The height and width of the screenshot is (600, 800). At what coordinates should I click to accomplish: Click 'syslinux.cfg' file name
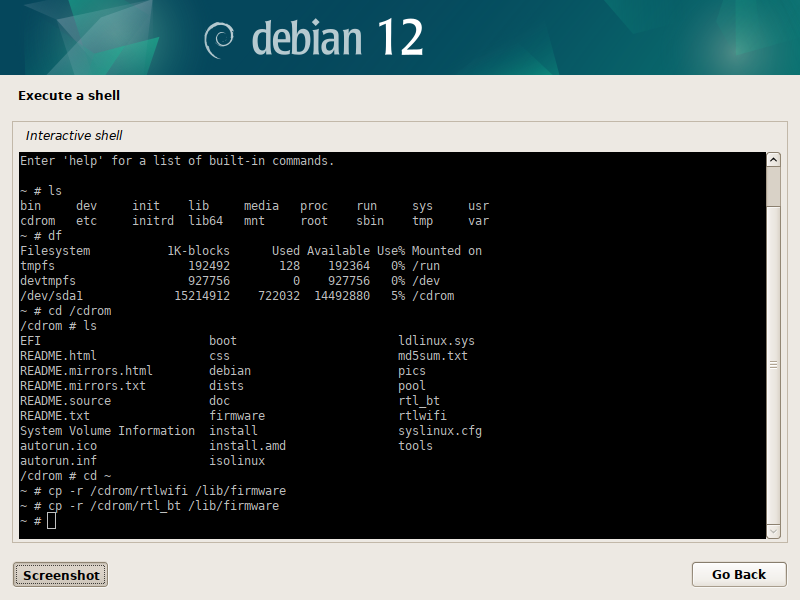click(440, 431)
